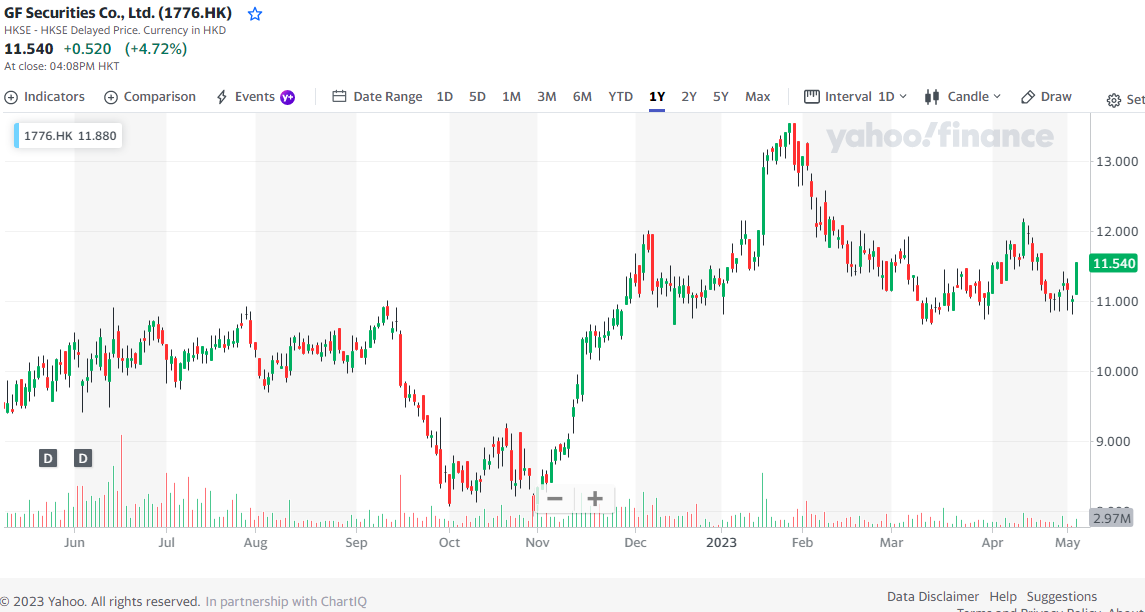This screenshot has width=1145, height=612.
Task: Select the 3M range
Action: [x=547, y=96]
